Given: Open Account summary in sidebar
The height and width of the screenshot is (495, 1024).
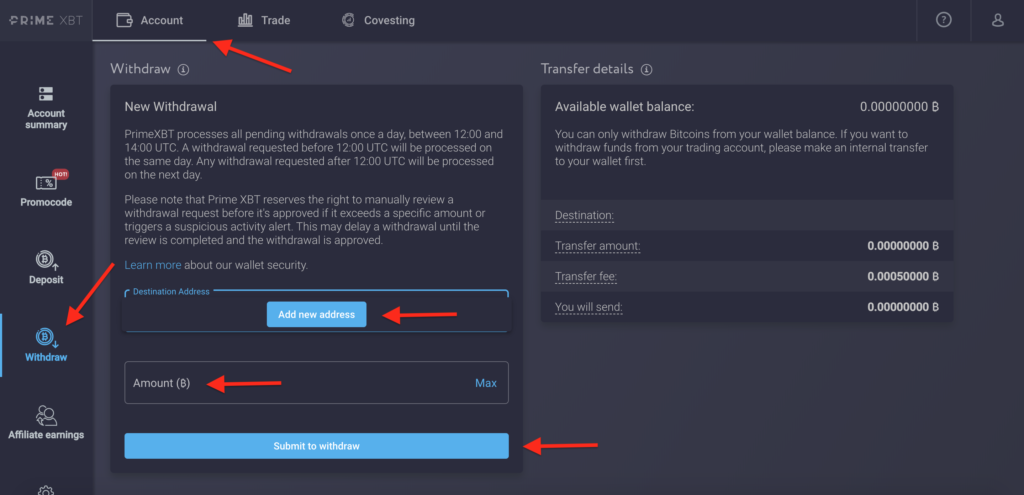Looking at the screenshot, I should (46, 108).
